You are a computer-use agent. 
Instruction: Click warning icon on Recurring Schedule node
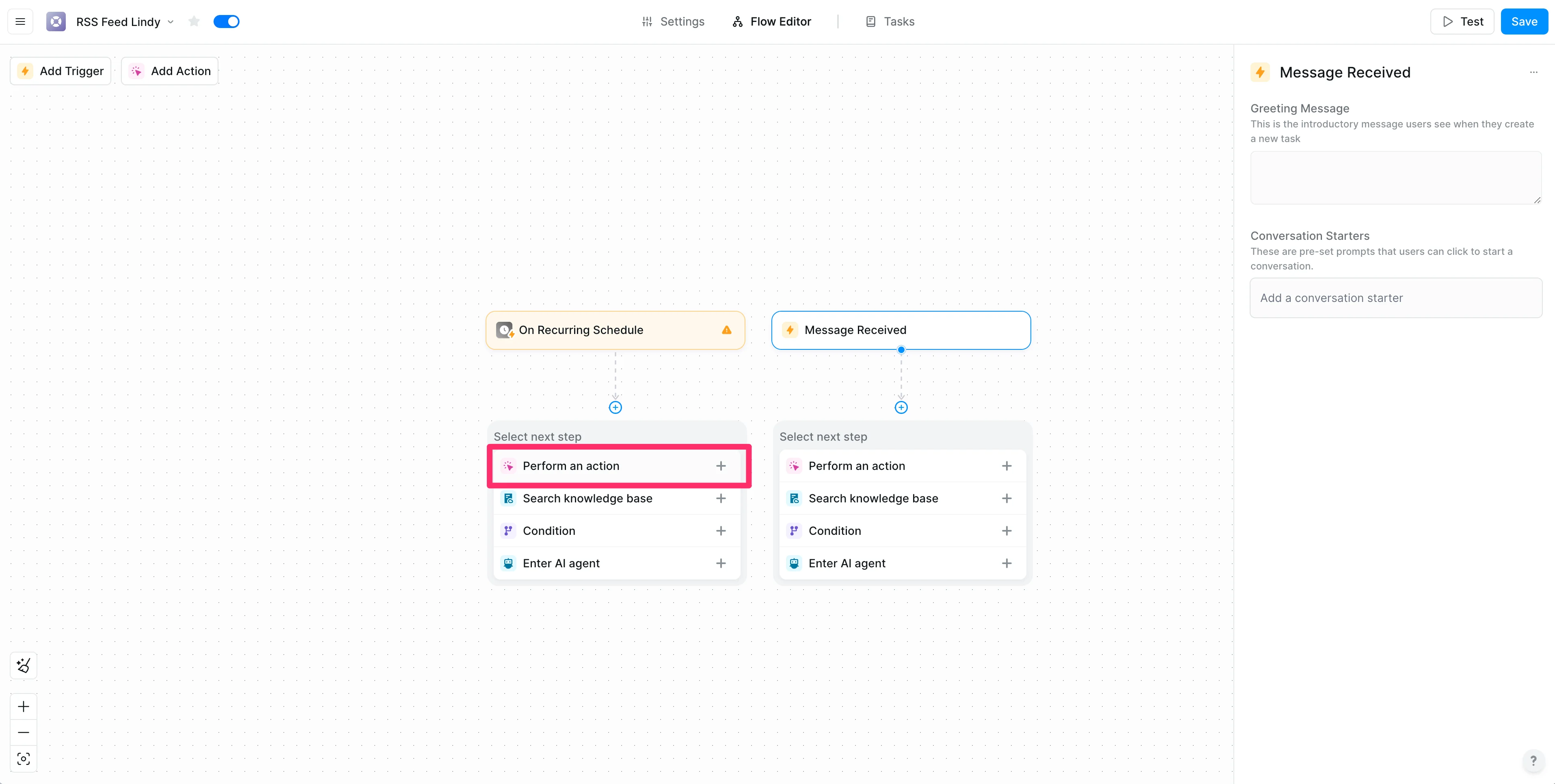pos(726,330)
